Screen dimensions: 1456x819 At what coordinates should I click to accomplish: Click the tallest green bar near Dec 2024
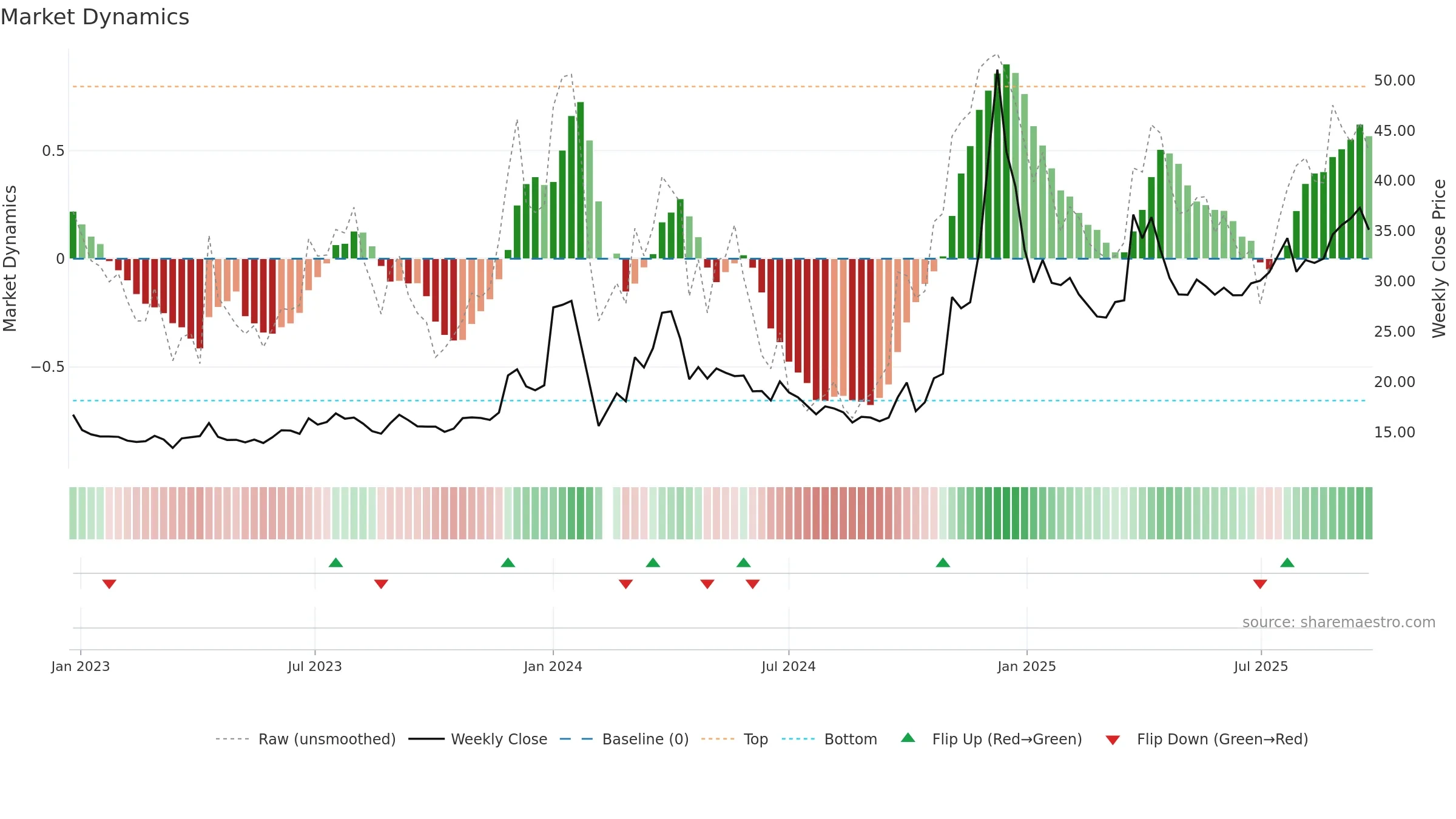pos(1006,161)
